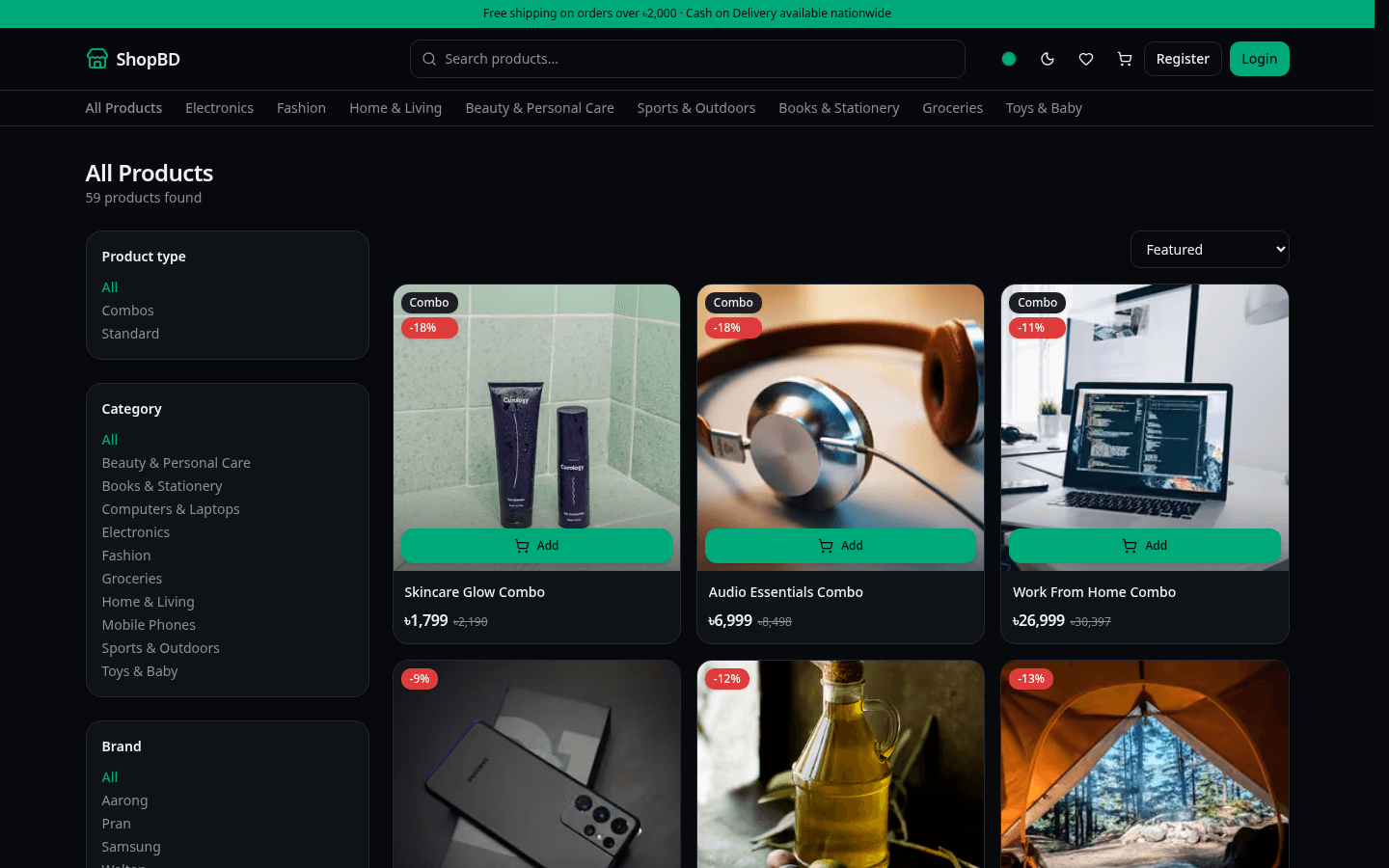Open Toys & Baby nav tab

[1044, 108]
